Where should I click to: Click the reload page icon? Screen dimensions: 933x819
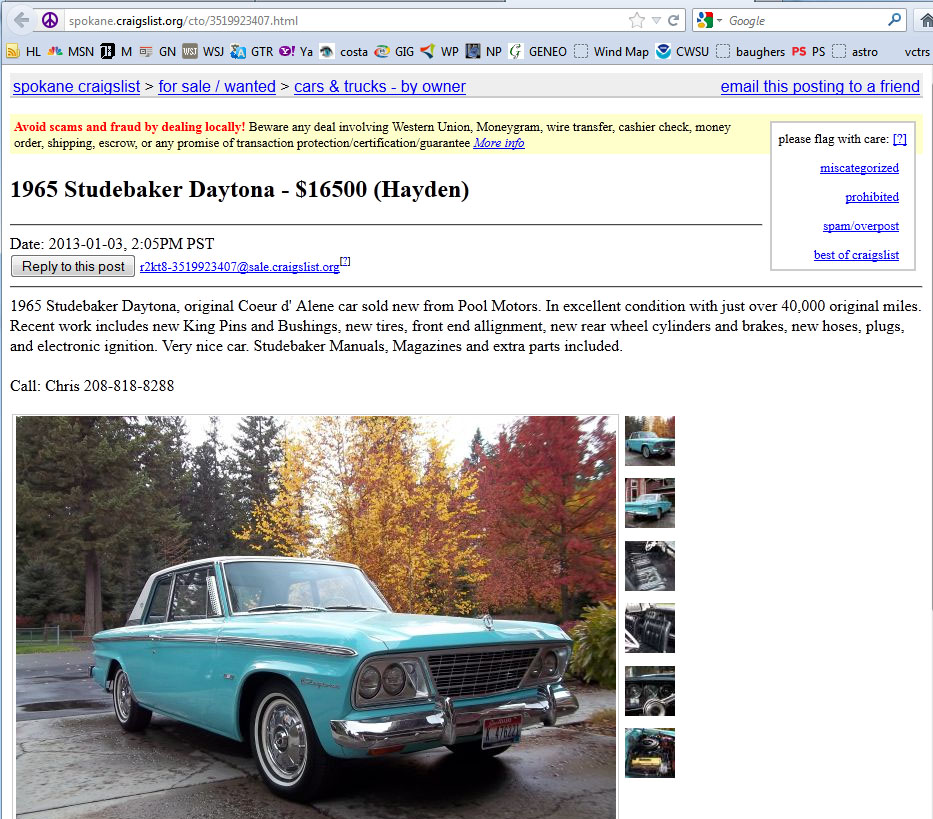point(674,20)
